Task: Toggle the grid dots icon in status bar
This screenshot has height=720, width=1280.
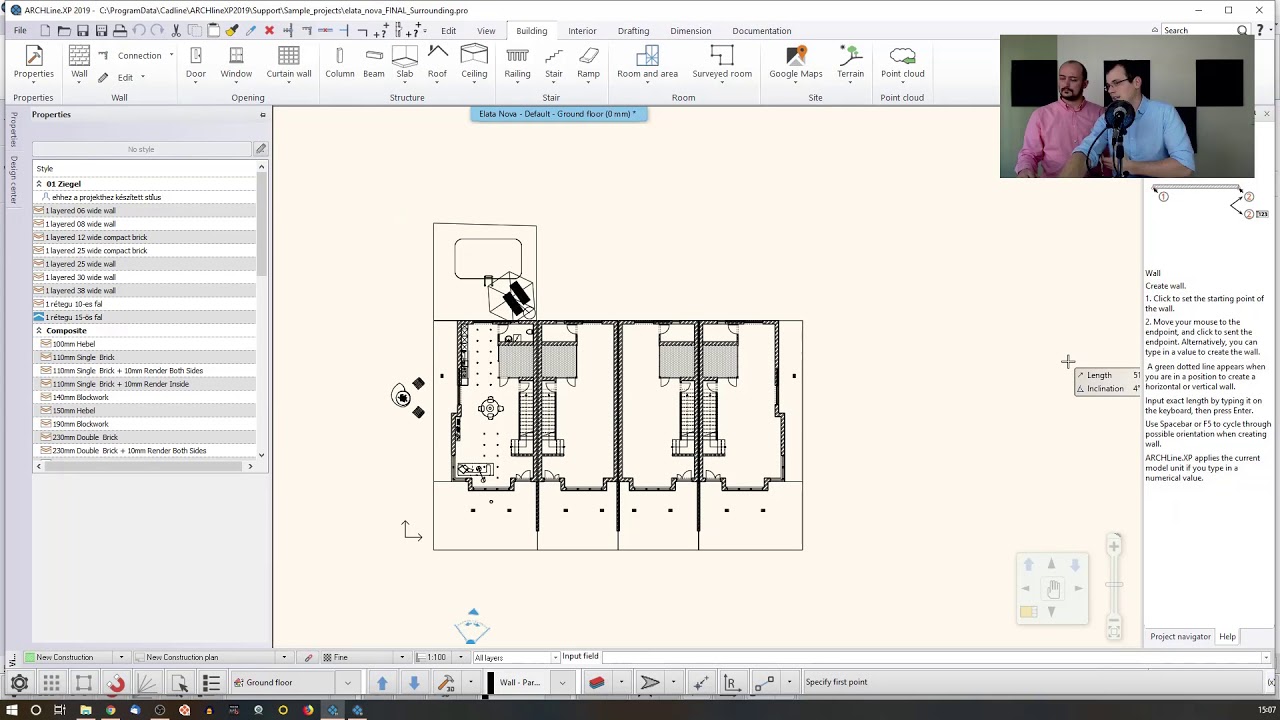Action: coord(51,683)
